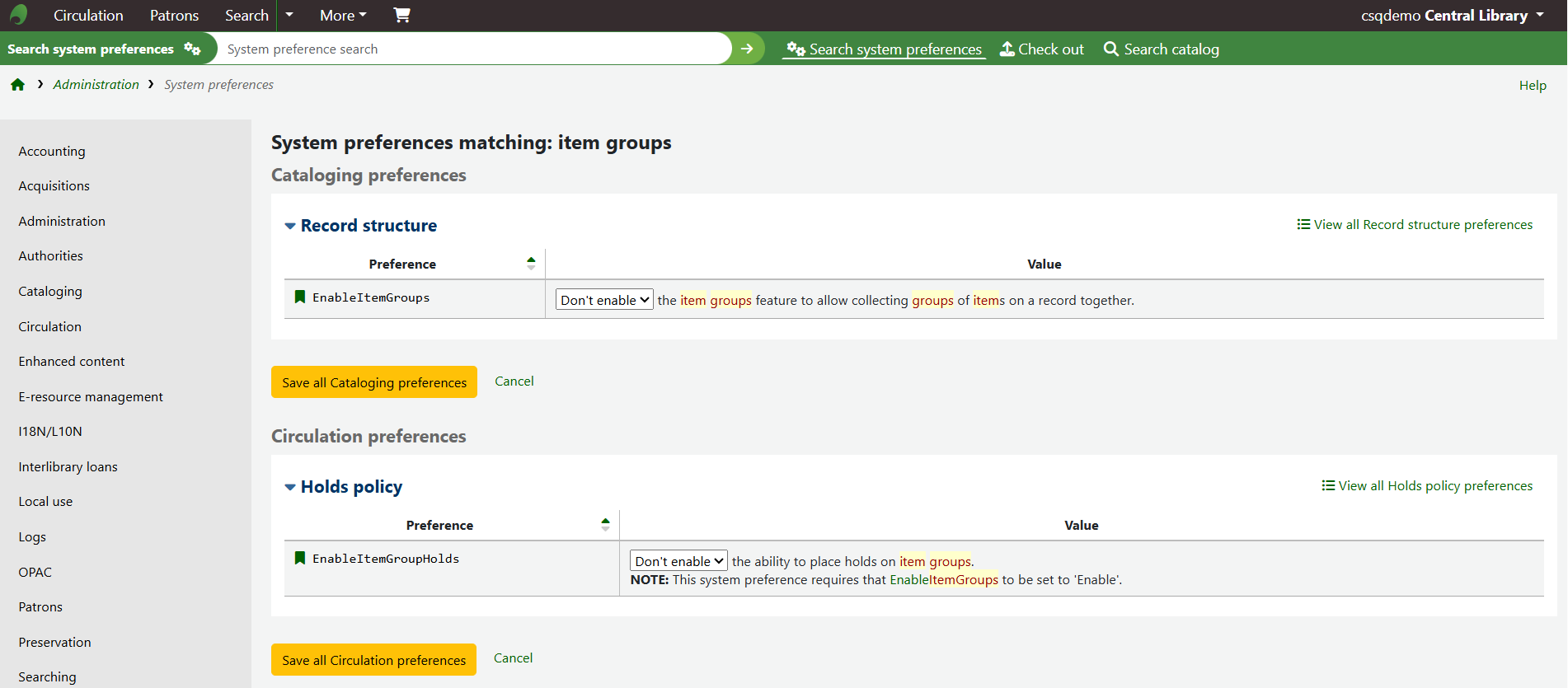Click the bookmark icon beside EnableItemGroups
This screenshot has width=1568, height=688.
[300, 297]
